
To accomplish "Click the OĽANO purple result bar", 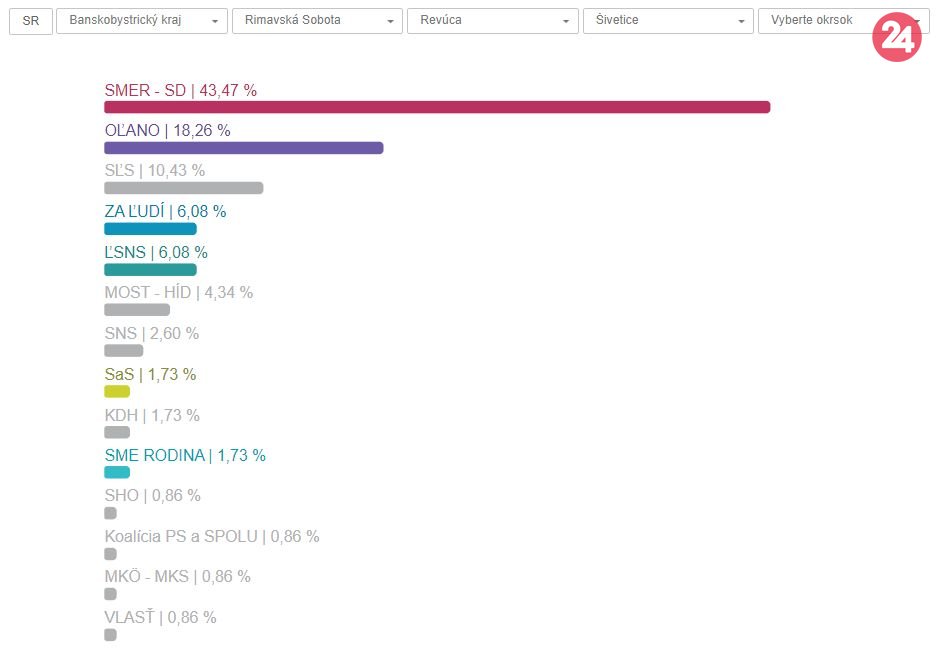I will [243, 148].
